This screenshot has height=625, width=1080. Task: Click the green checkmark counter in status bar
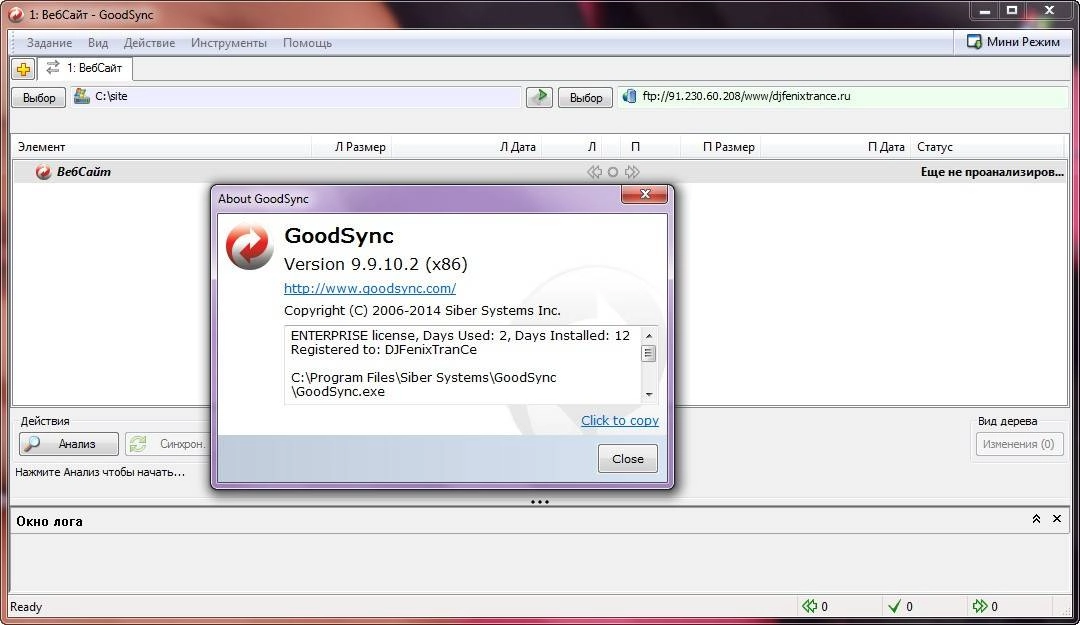pyautogui.click(x=894, y=606)
